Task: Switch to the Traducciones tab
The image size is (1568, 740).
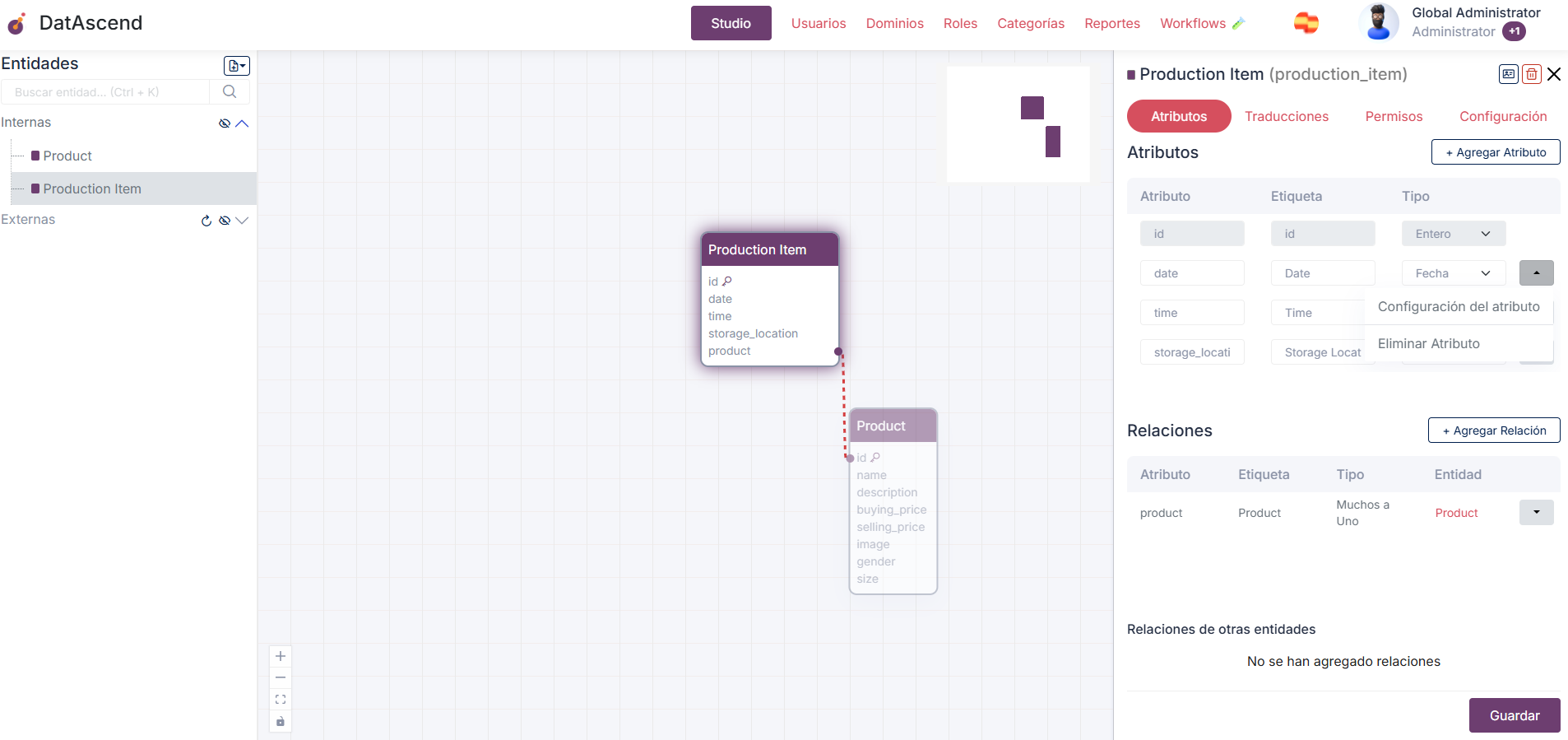Action: (x=1286, y=116)
